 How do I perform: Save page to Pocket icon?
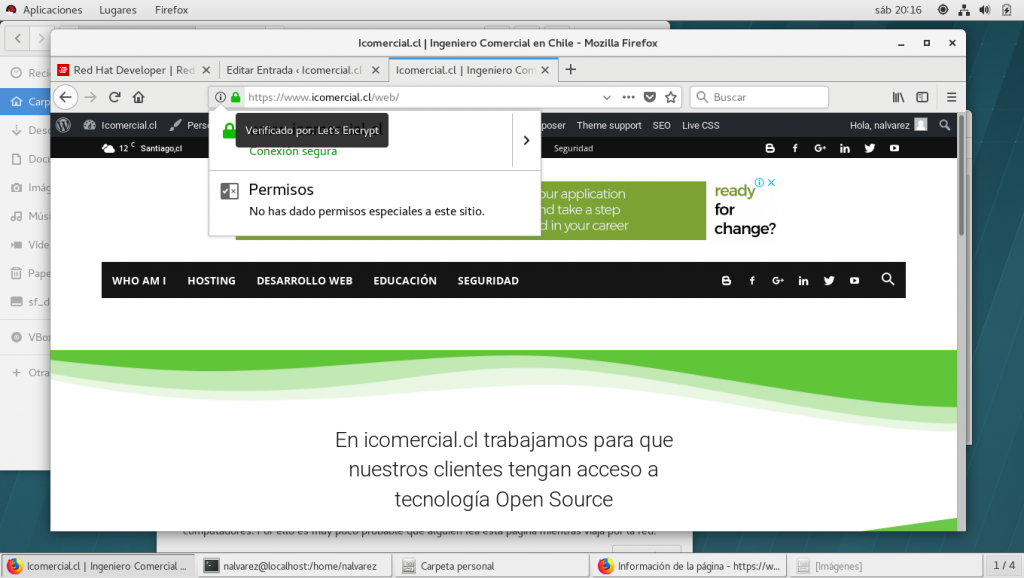pos(650,97)
